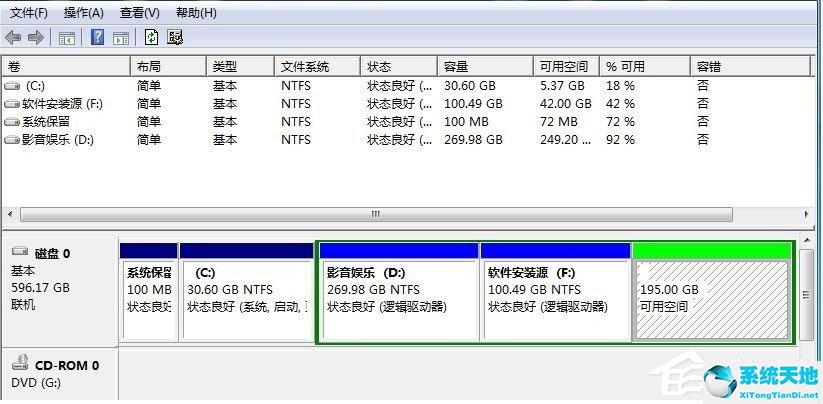Click drive icon beside 影音娱乐 (D:) row
This screenshot has height=404, width=823.
click(x=12, y=140)
